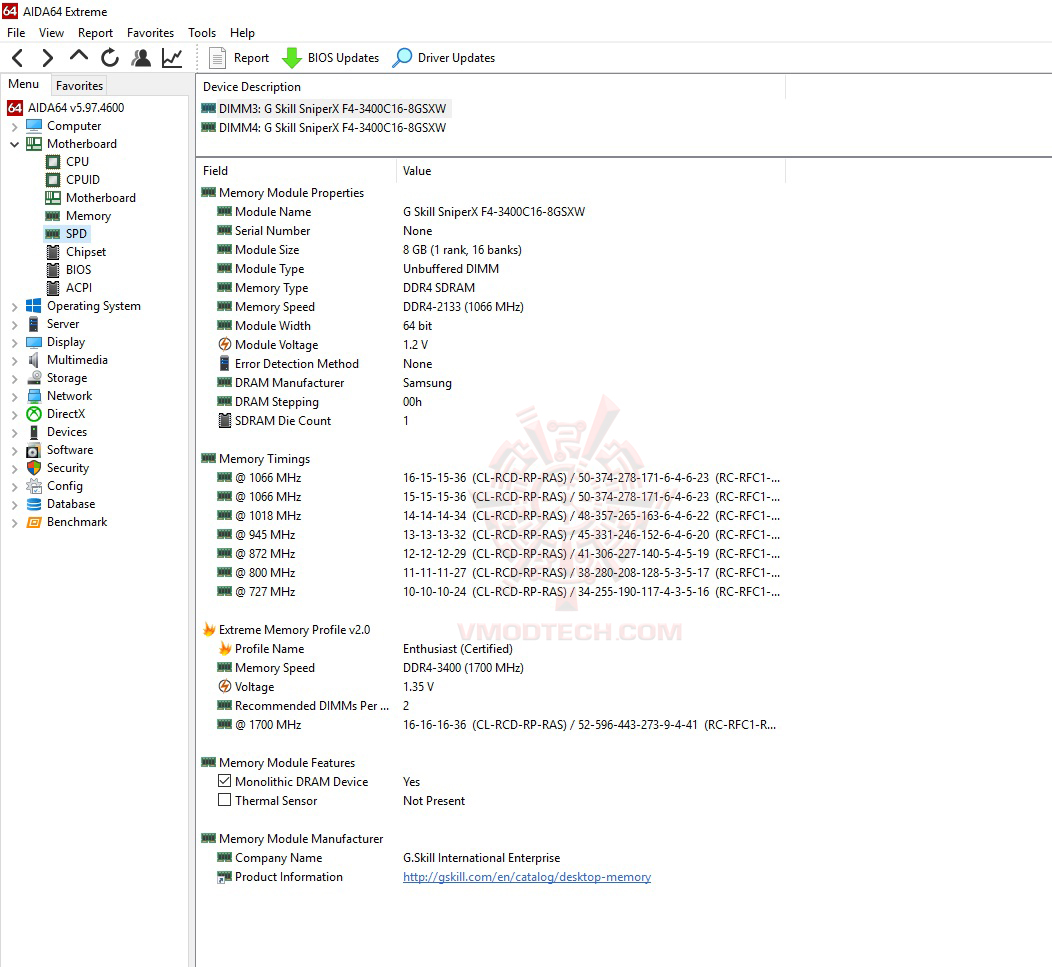This screenshot has width=1052, height=967.
Task: Select the Module Voltage row
Action: pyautogui.click(x=492, y=345)
